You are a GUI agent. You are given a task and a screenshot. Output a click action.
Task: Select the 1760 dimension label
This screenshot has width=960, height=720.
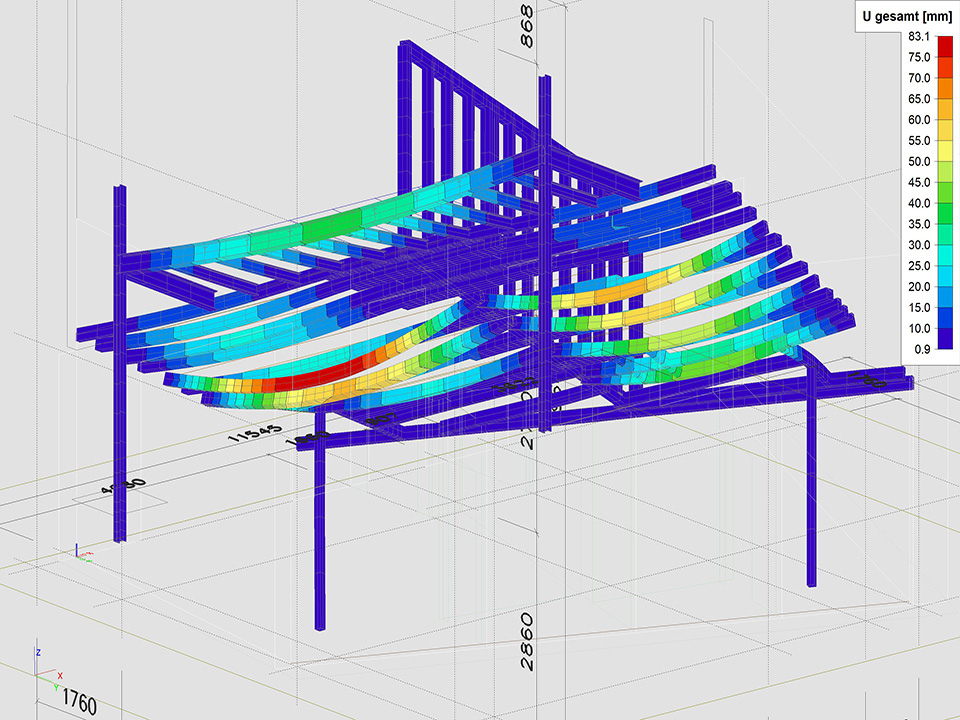(x=77, y=702)
